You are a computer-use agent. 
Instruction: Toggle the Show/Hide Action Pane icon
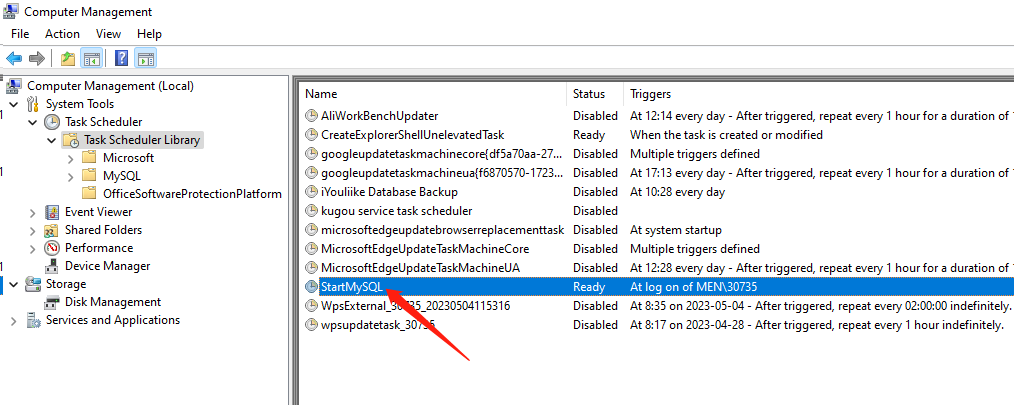tap(145, 58)
